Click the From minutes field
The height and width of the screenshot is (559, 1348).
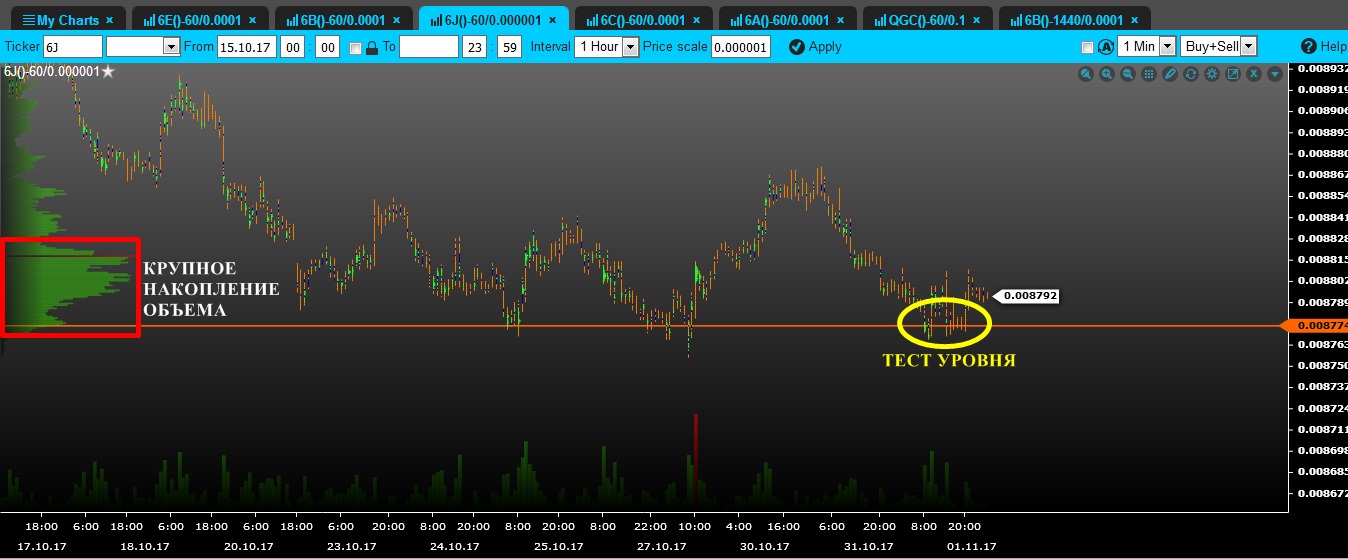tap(327, 46)
